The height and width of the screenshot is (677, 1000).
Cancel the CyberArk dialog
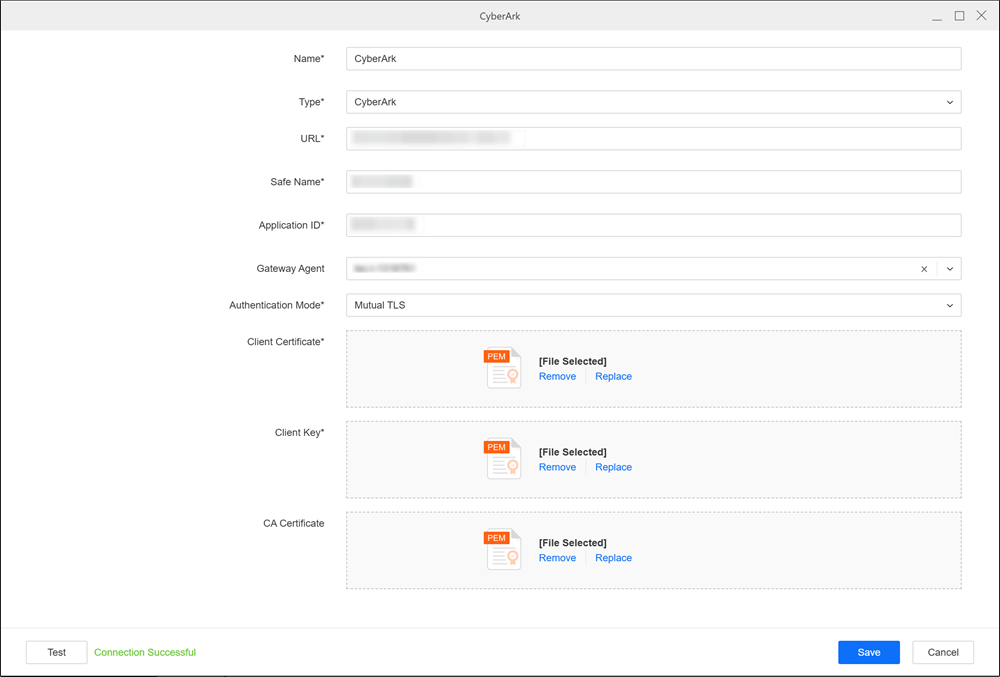tap(943, 652)
